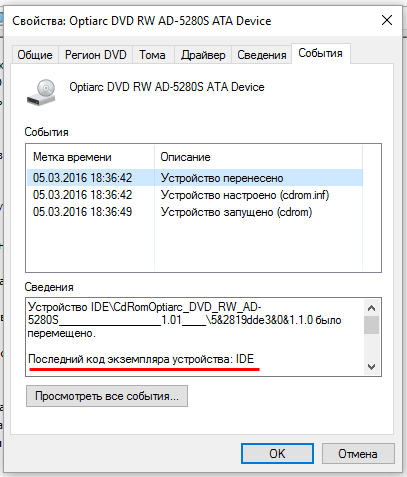
Task: Select the Тома tab
Action: click(152, 55)
